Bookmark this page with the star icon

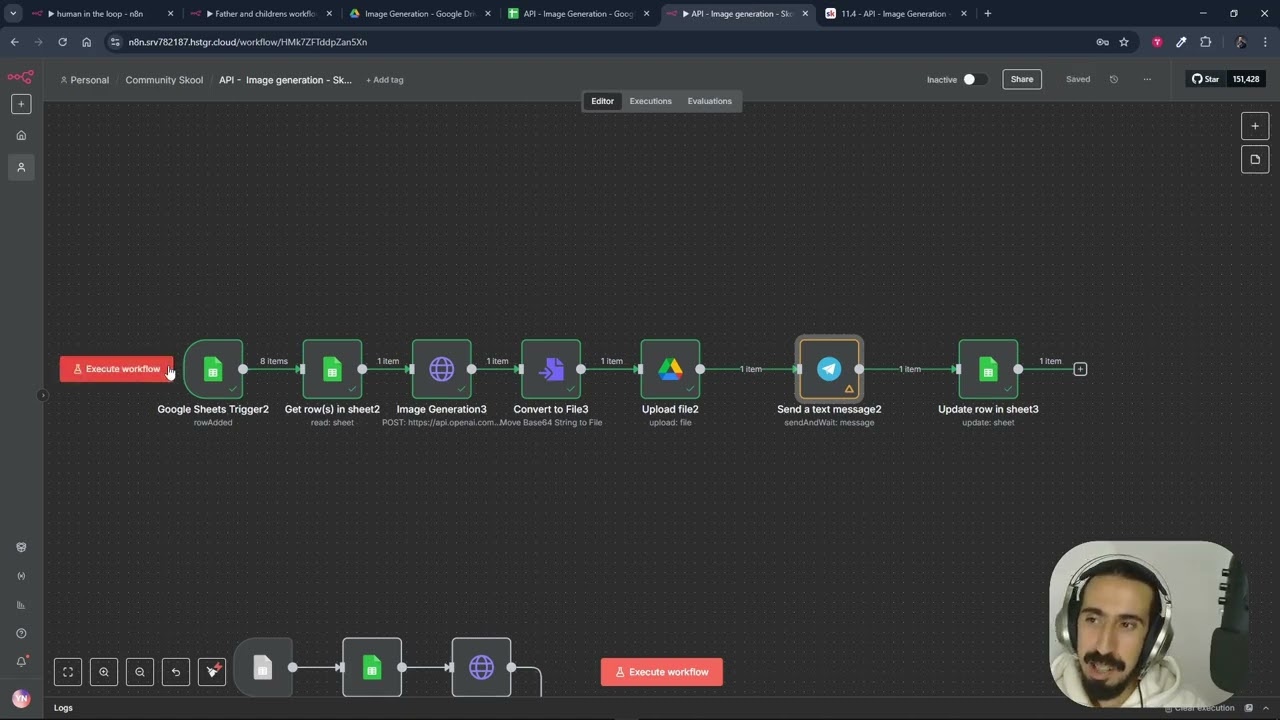[1124, 42]
